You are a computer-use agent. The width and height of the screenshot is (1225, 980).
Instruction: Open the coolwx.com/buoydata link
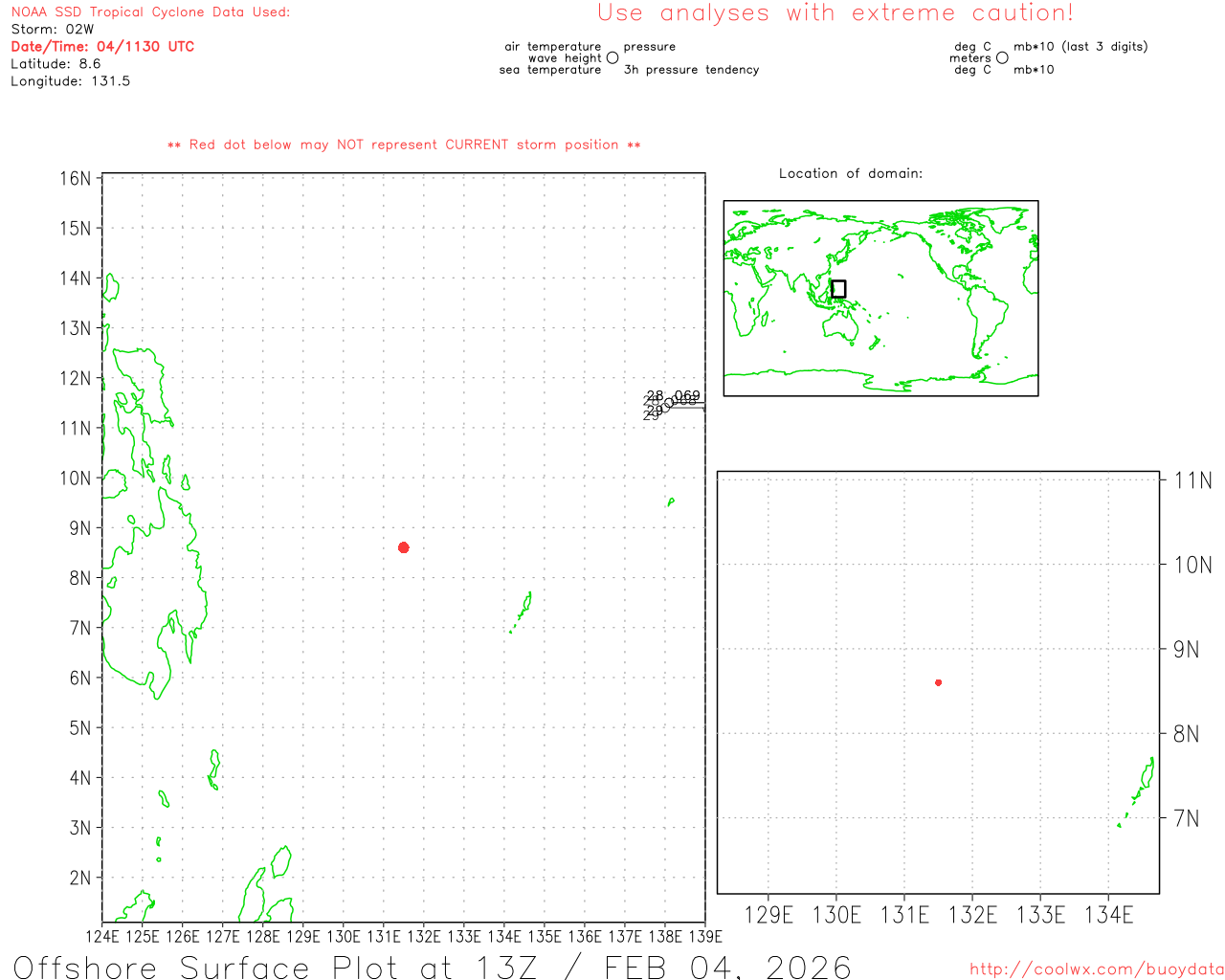click(x=1097, y=969)
